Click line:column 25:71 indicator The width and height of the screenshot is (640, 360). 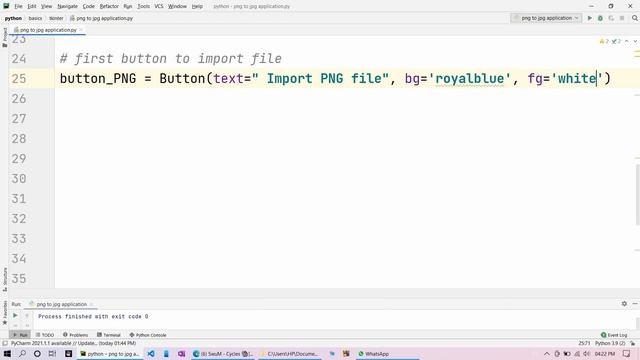tap(584, 343)
